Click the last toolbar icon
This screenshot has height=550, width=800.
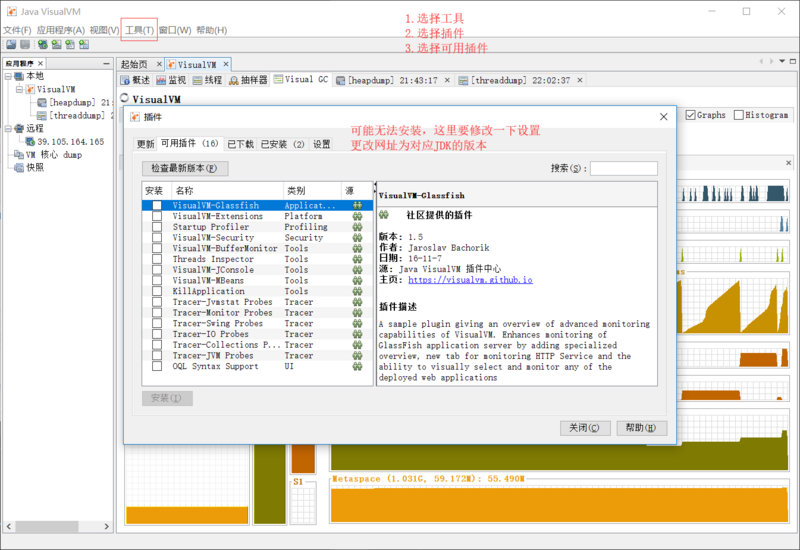tap(84, 44)
